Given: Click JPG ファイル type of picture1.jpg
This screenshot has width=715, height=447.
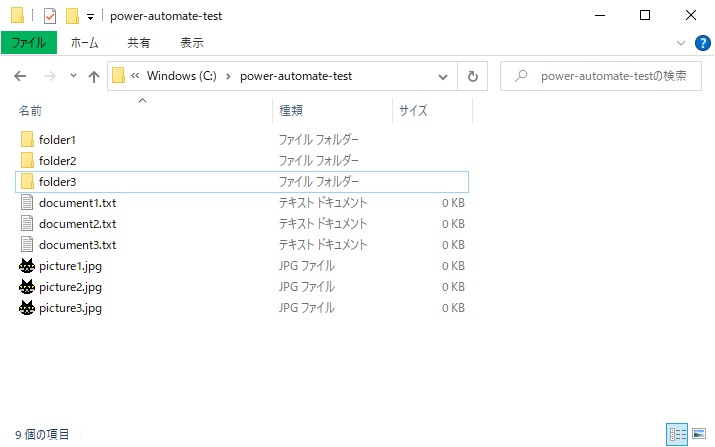Looking at the screenshot, I should [307, 266].
